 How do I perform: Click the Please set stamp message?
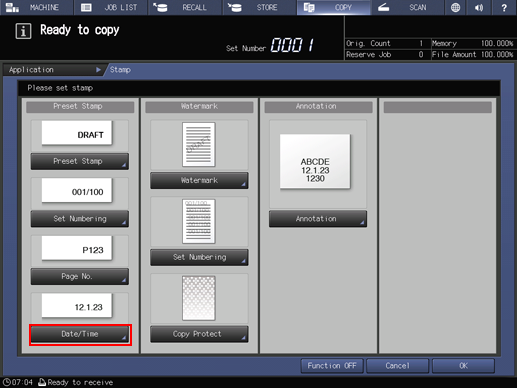(x=60, y=88)
